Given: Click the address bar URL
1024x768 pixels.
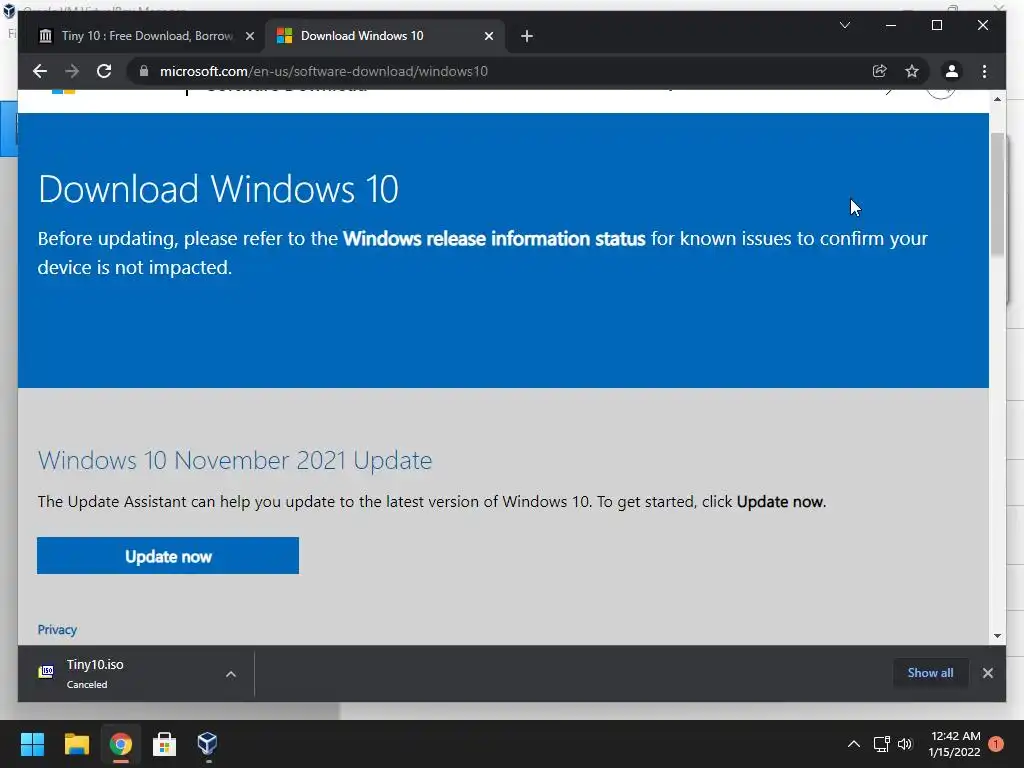Looking at the screenshot, I should click(323, 71).
